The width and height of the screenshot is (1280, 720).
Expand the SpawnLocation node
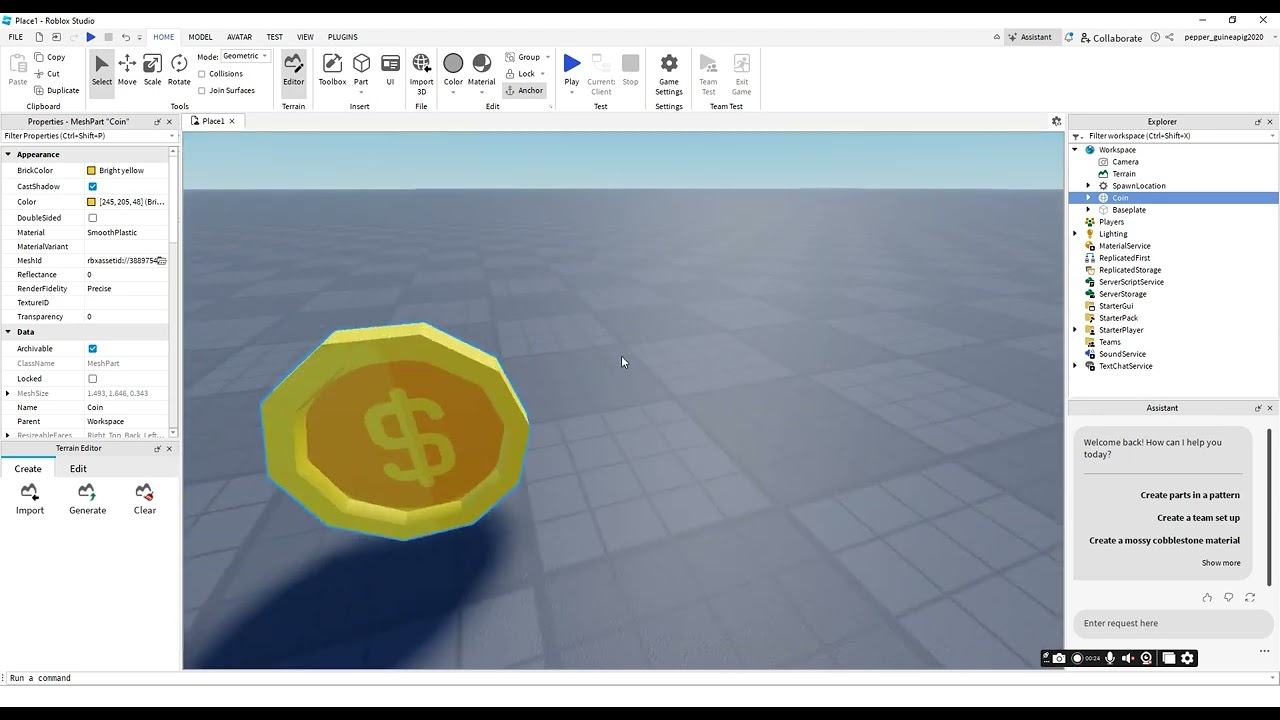tap(1088, 186)
